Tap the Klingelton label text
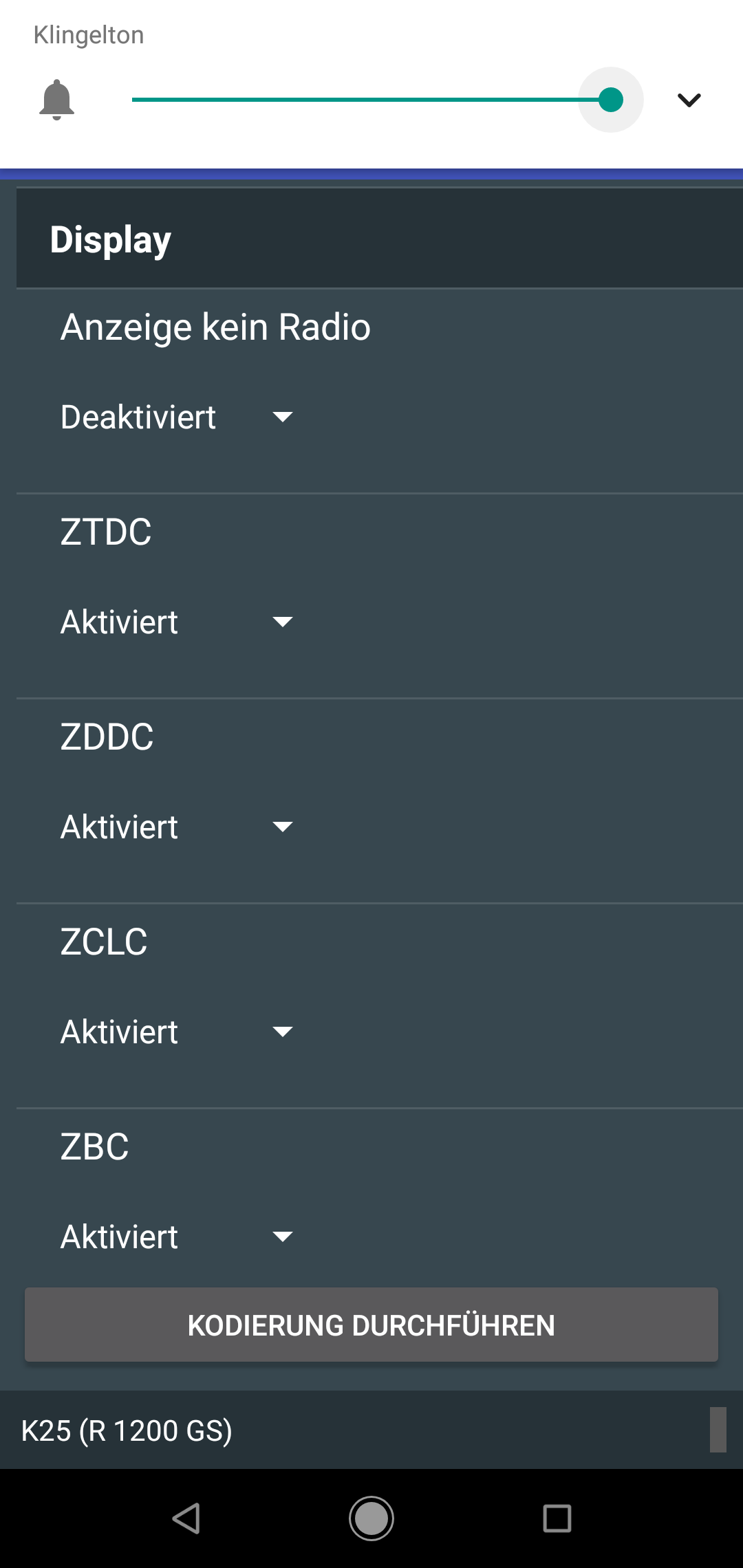The width and height of the screenshot is (743, 1568). (89, 35)
